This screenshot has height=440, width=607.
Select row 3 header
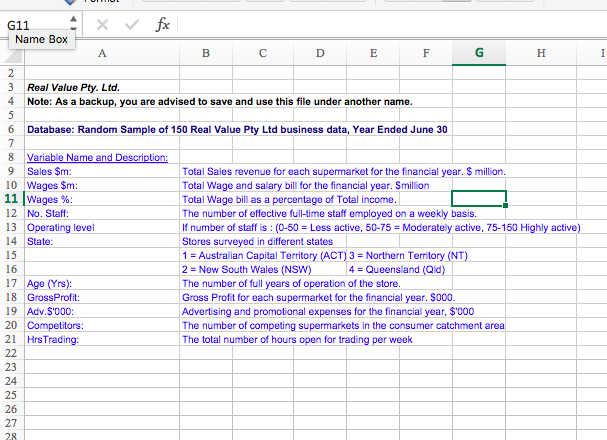coord(12,87)
